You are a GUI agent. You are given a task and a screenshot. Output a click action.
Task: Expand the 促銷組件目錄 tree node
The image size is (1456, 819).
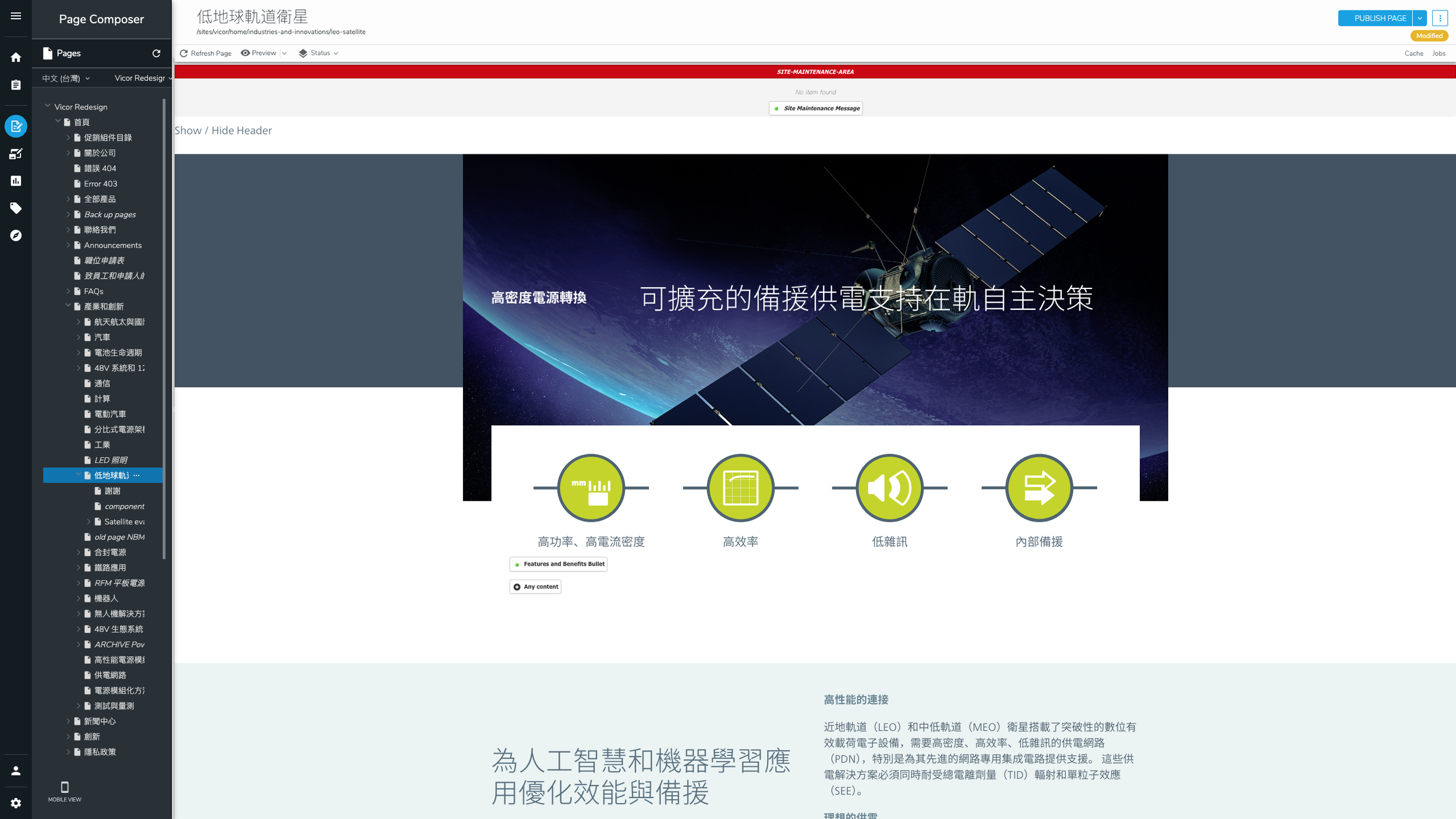click(x=68, y=137)
